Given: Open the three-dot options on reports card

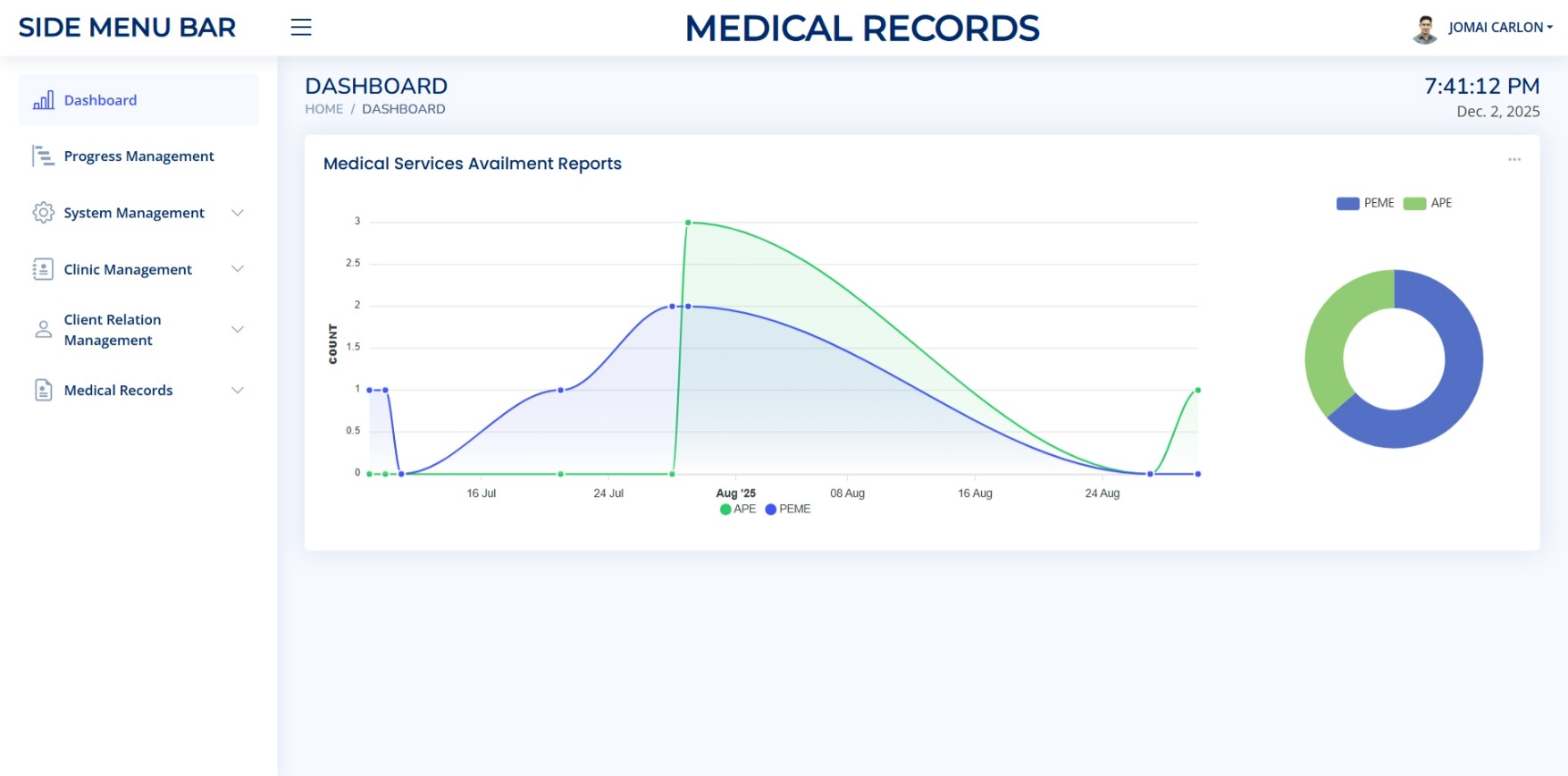Looking at the screenshot, I should [x=1513, y=160].
